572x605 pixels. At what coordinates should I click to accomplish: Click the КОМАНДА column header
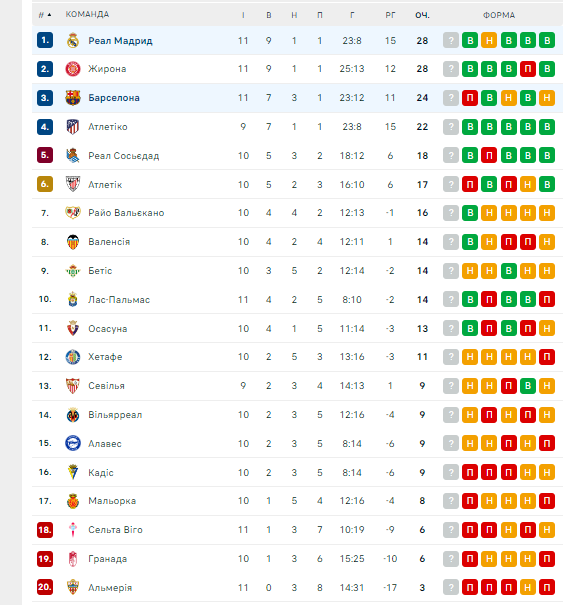click(87, 15)
